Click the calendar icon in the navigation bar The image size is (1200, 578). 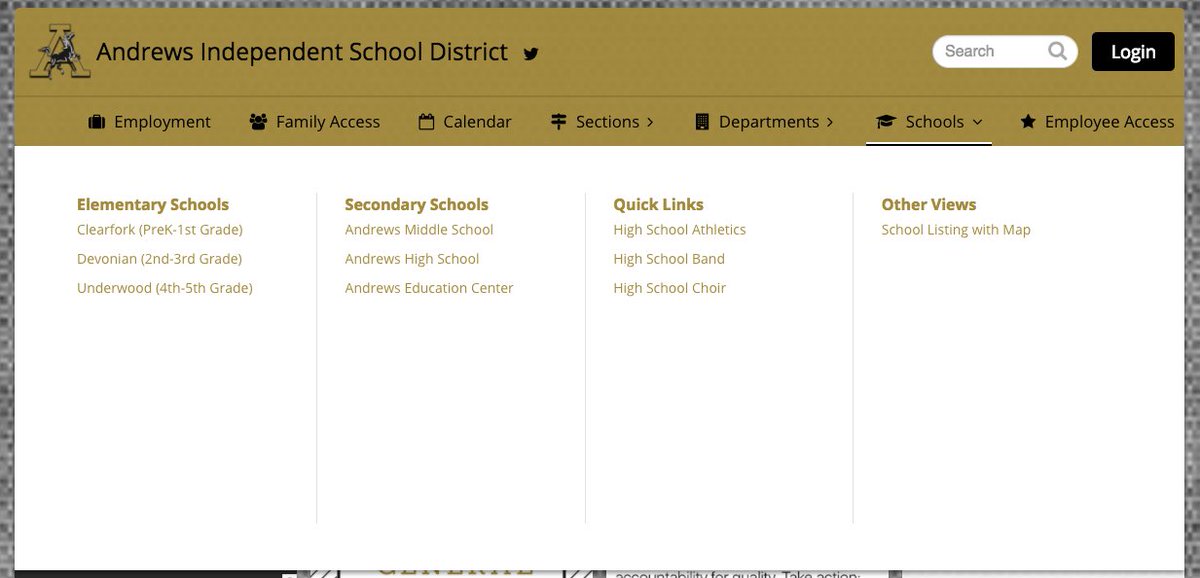(425, 121)
